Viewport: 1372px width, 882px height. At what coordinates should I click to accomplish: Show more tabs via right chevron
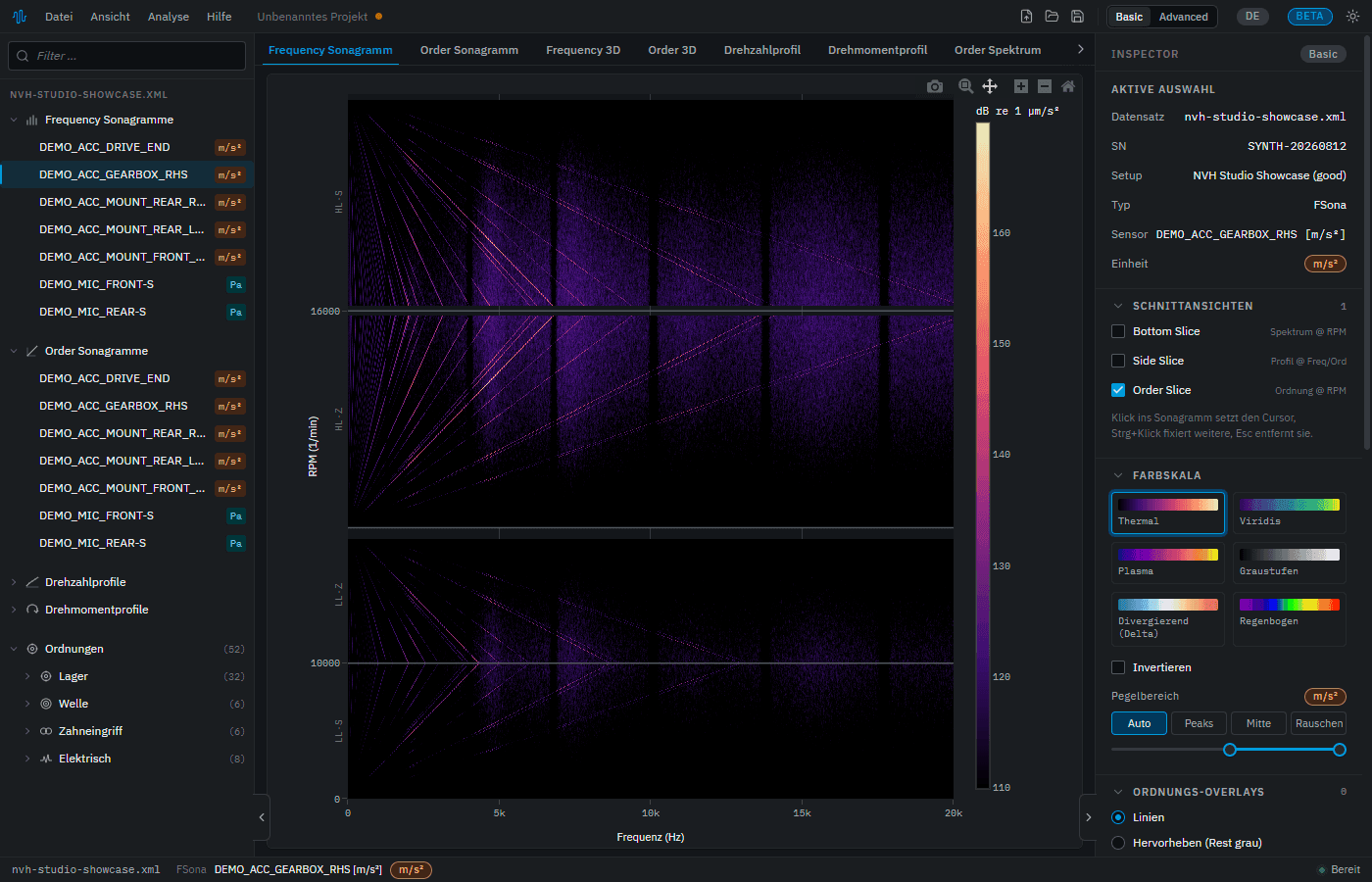click(x=1080, y=49)
